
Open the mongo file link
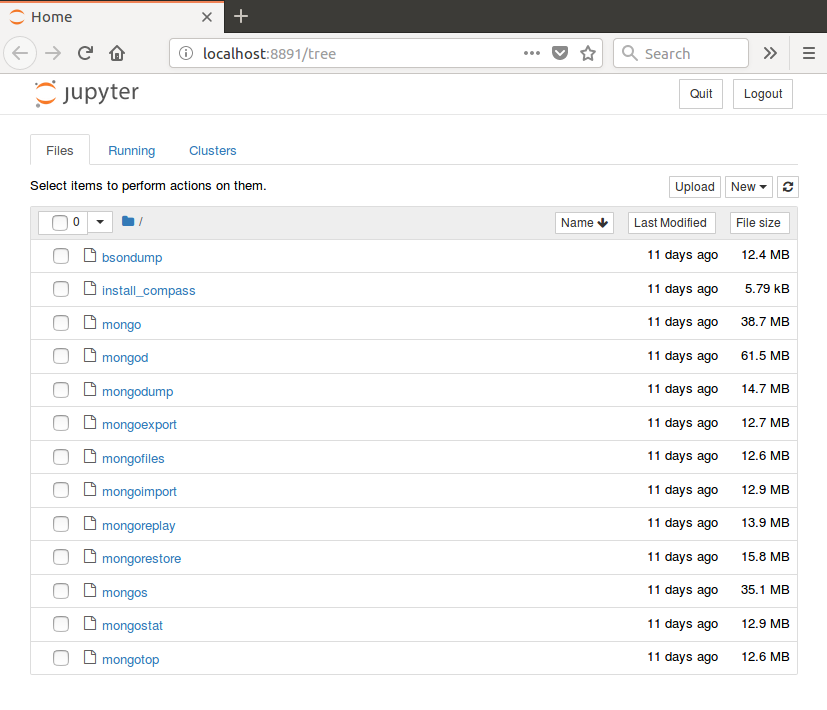coord(121,324)
